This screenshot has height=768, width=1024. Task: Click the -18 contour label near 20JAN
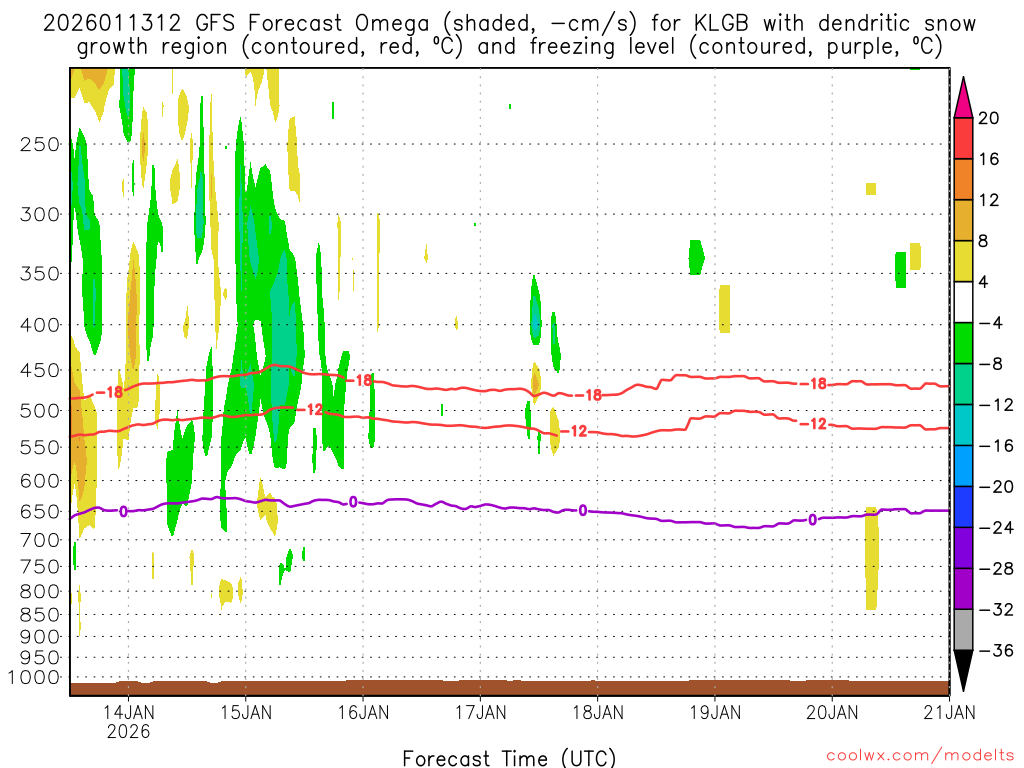[814, 383]
